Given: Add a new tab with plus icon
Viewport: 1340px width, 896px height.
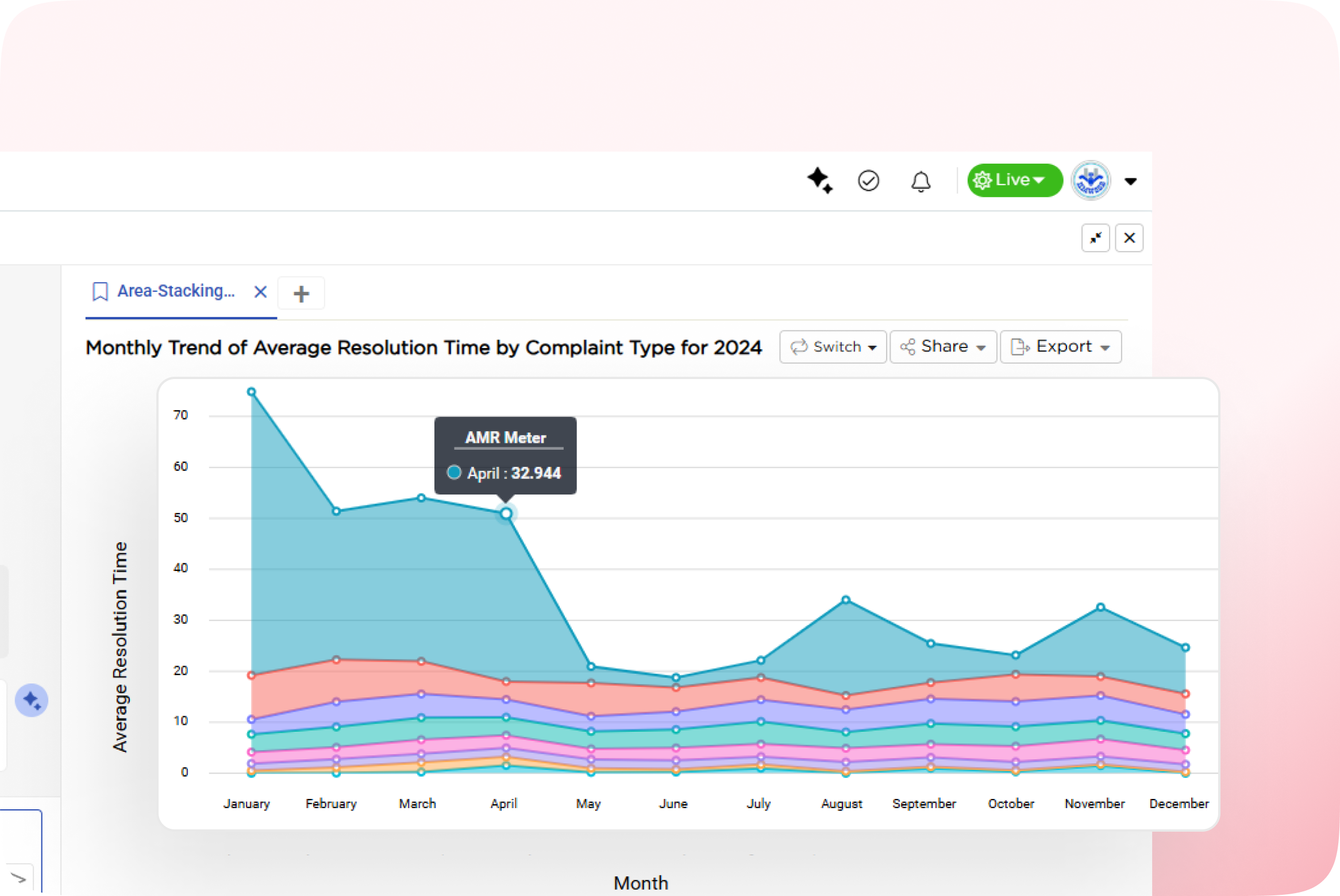Looking at the screenshot, I should [x=301, y=293].
